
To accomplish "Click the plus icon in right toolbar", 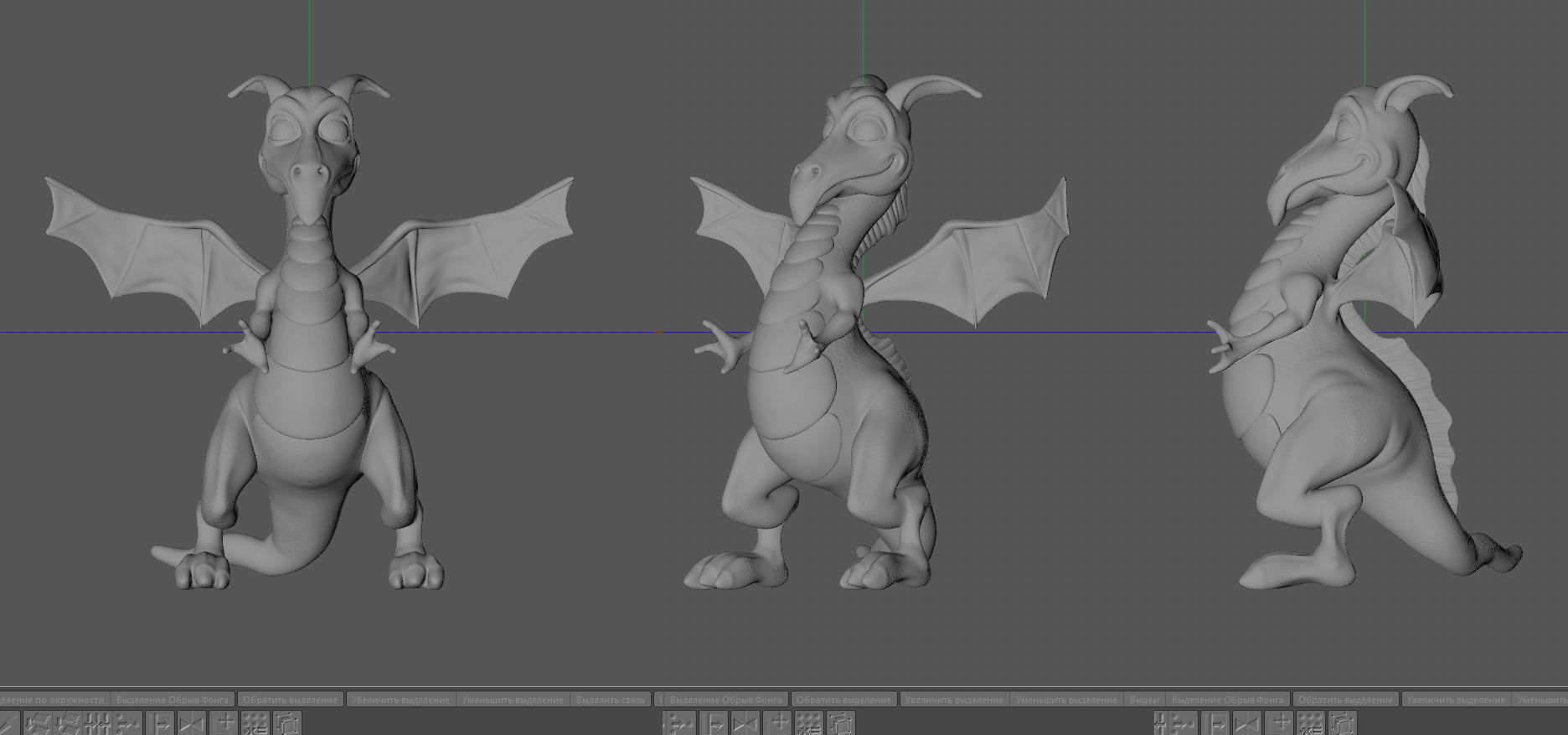I will (x=1279, y=723).
